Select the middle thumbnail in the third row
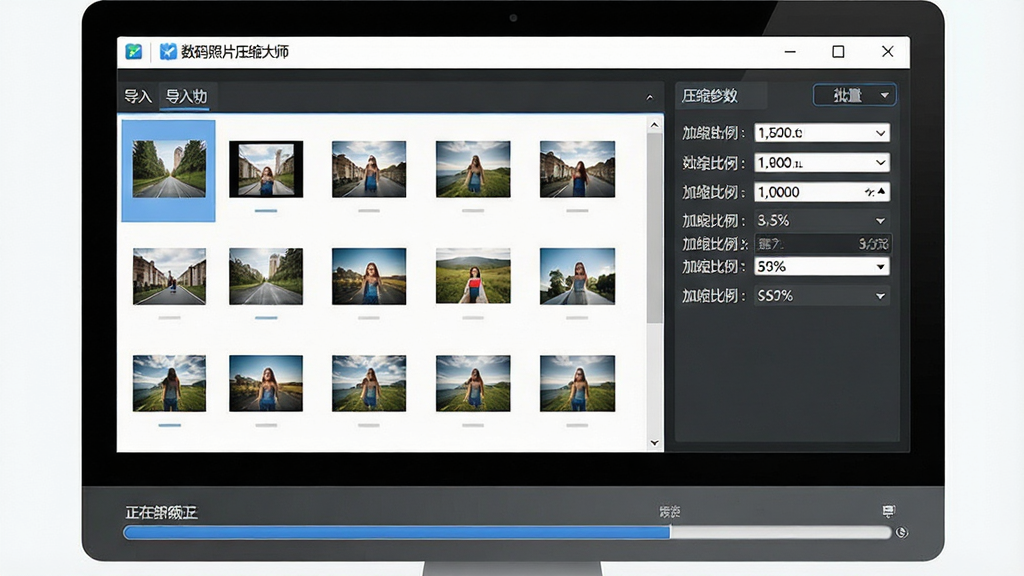 click(369, 383)
